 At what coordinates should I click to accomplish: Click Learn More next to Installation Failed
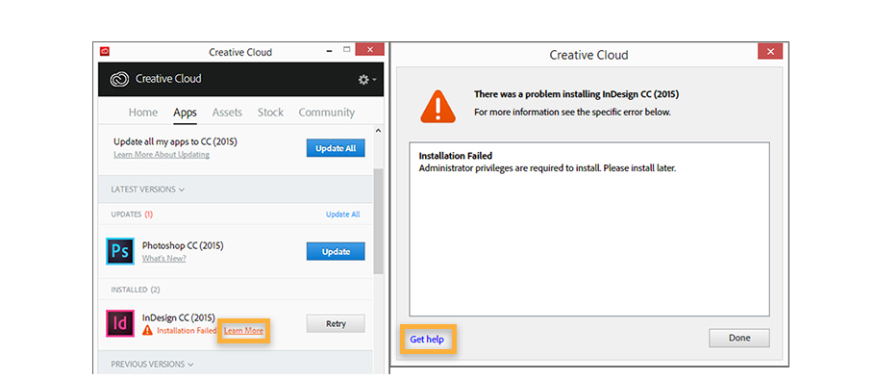click(243, 331)
